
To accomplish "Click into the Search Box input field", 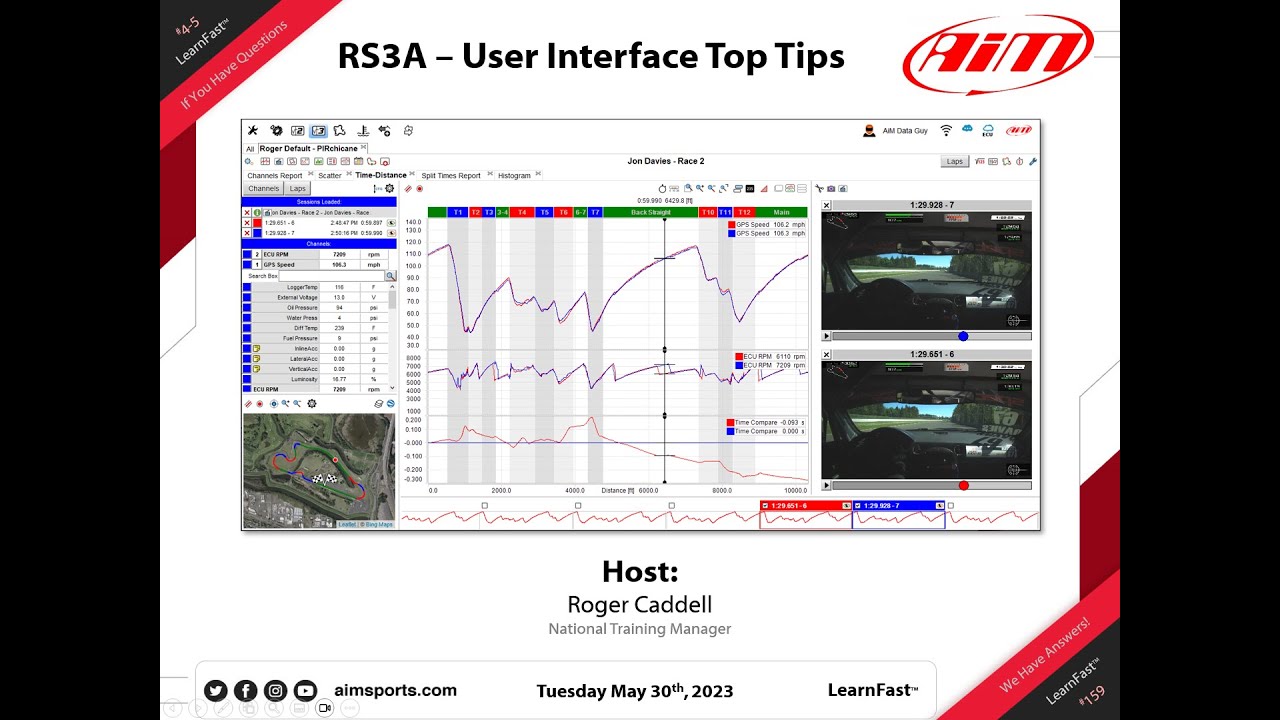I will point(331,276).
